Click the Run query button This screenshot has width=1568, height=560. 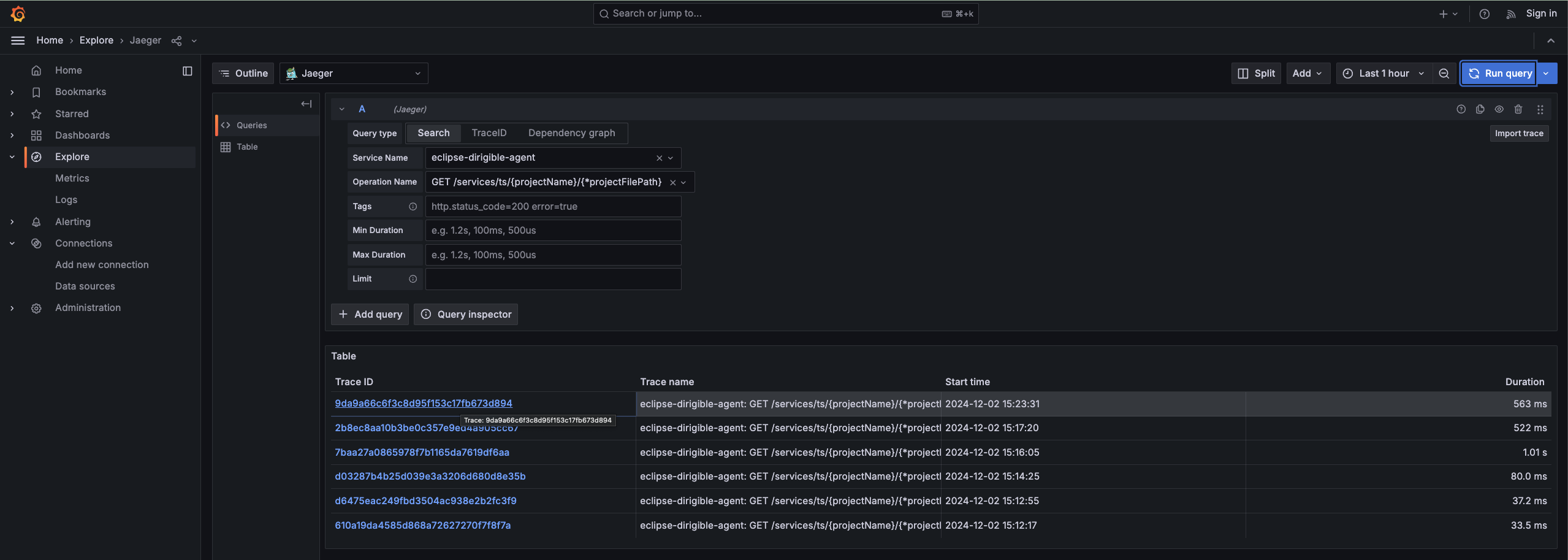click(x=1499, y=74)
